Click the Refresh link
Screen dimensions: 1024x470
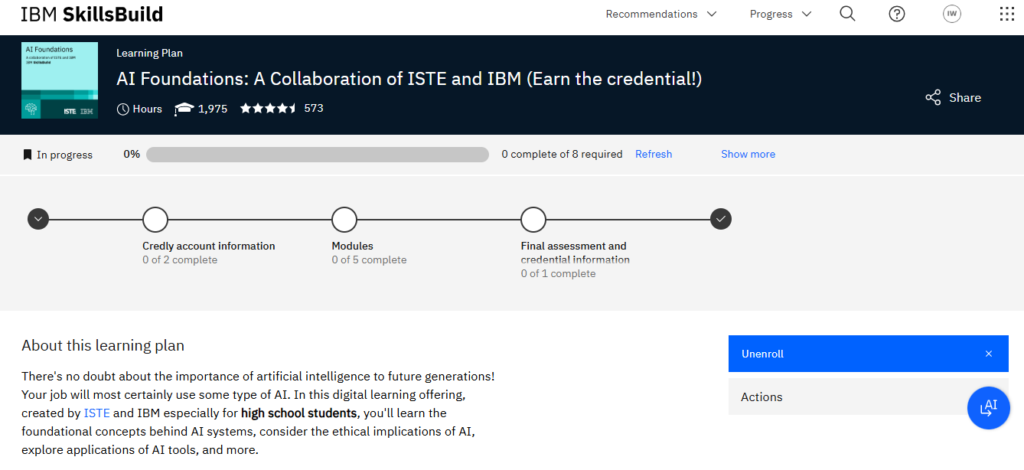pyautogui.click(x=653, y=154)
